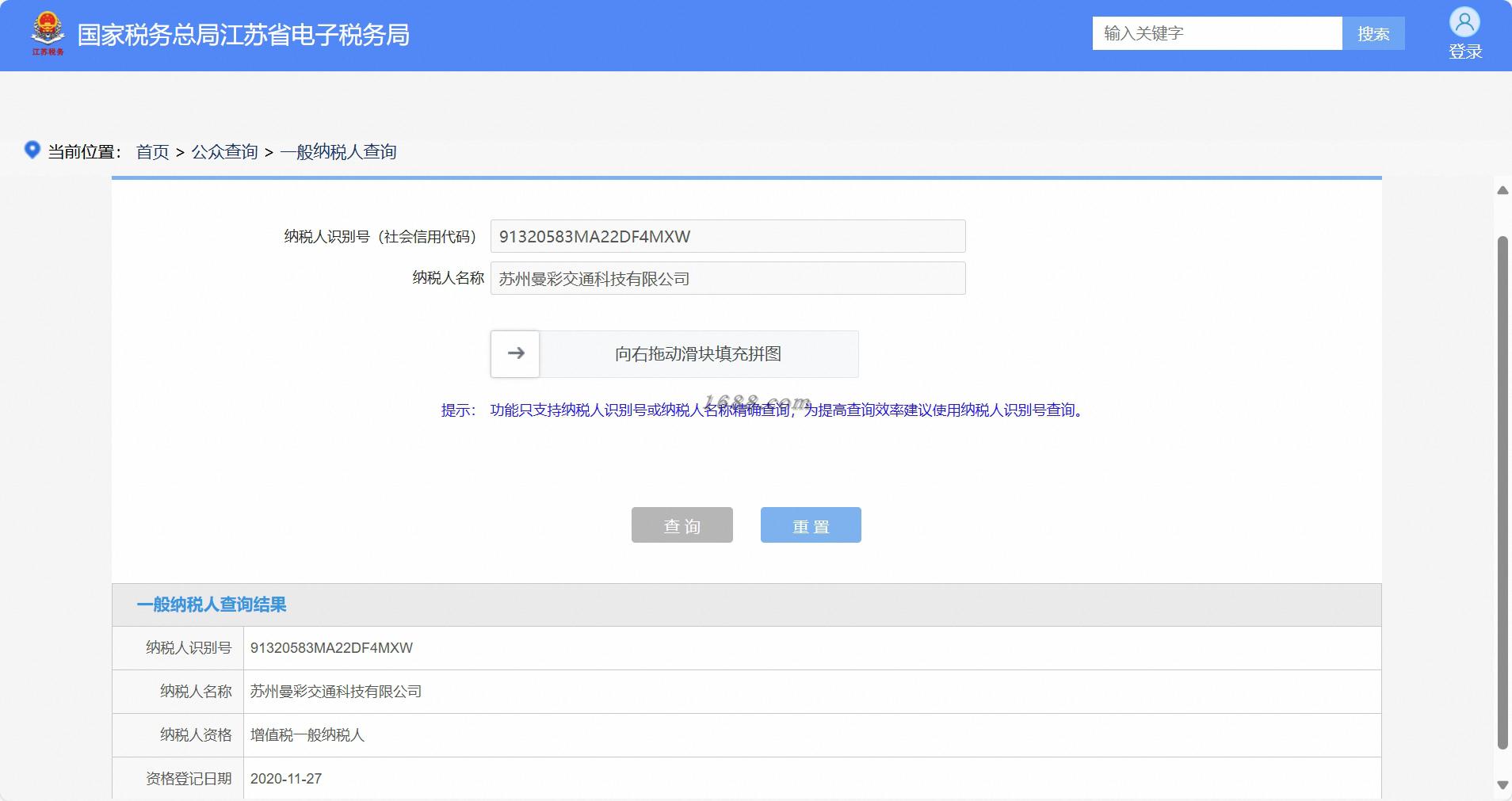Click the vertical scrollbar thumb

tap(1502, 492)
